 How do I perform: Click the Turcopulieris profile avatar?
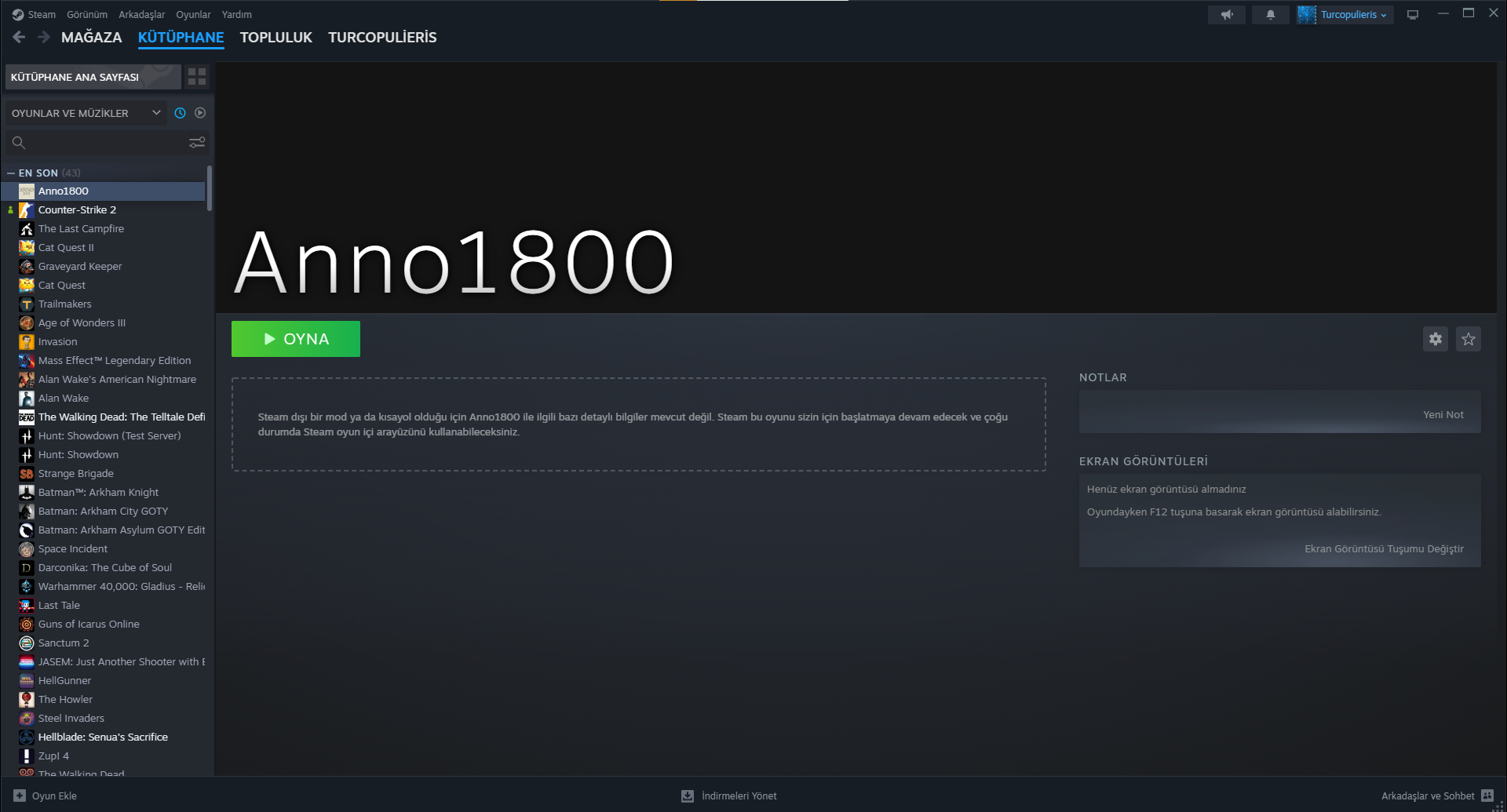coord(1307,14)
